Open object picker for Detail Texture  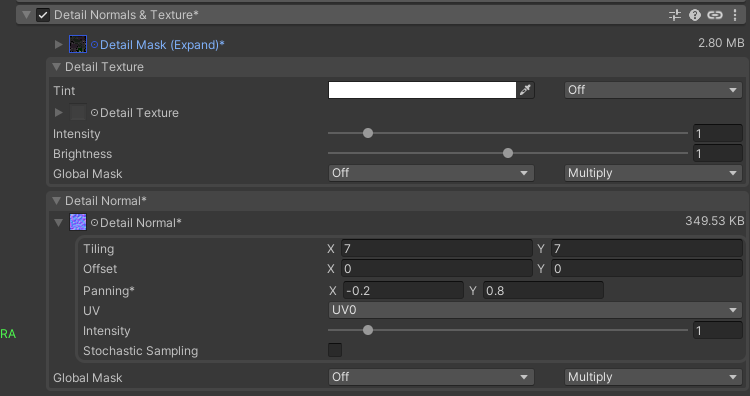point(95,112)
